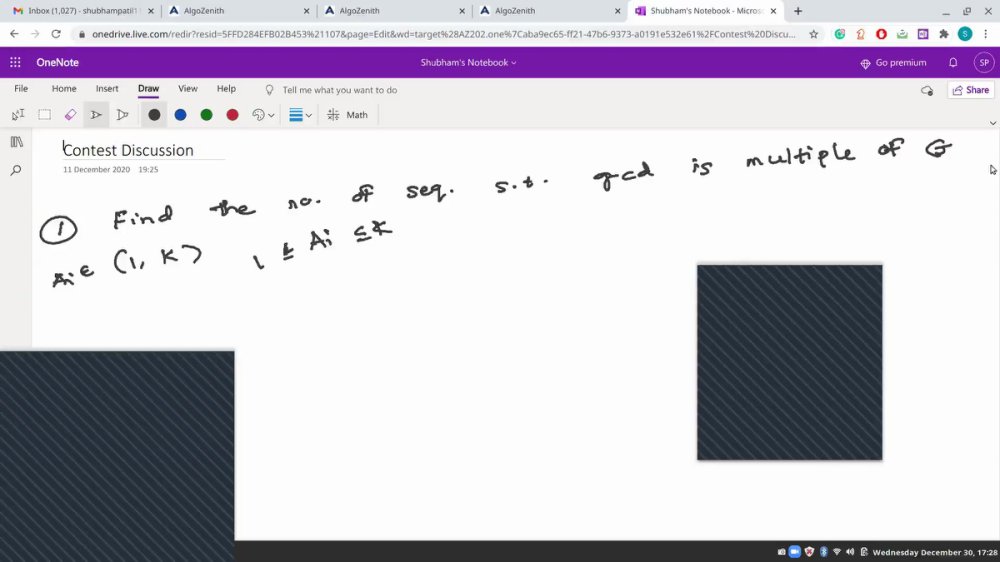Show notebook navigation pane
The height and width of the screenshot is (562, 1000).
(x=17, y=142)
